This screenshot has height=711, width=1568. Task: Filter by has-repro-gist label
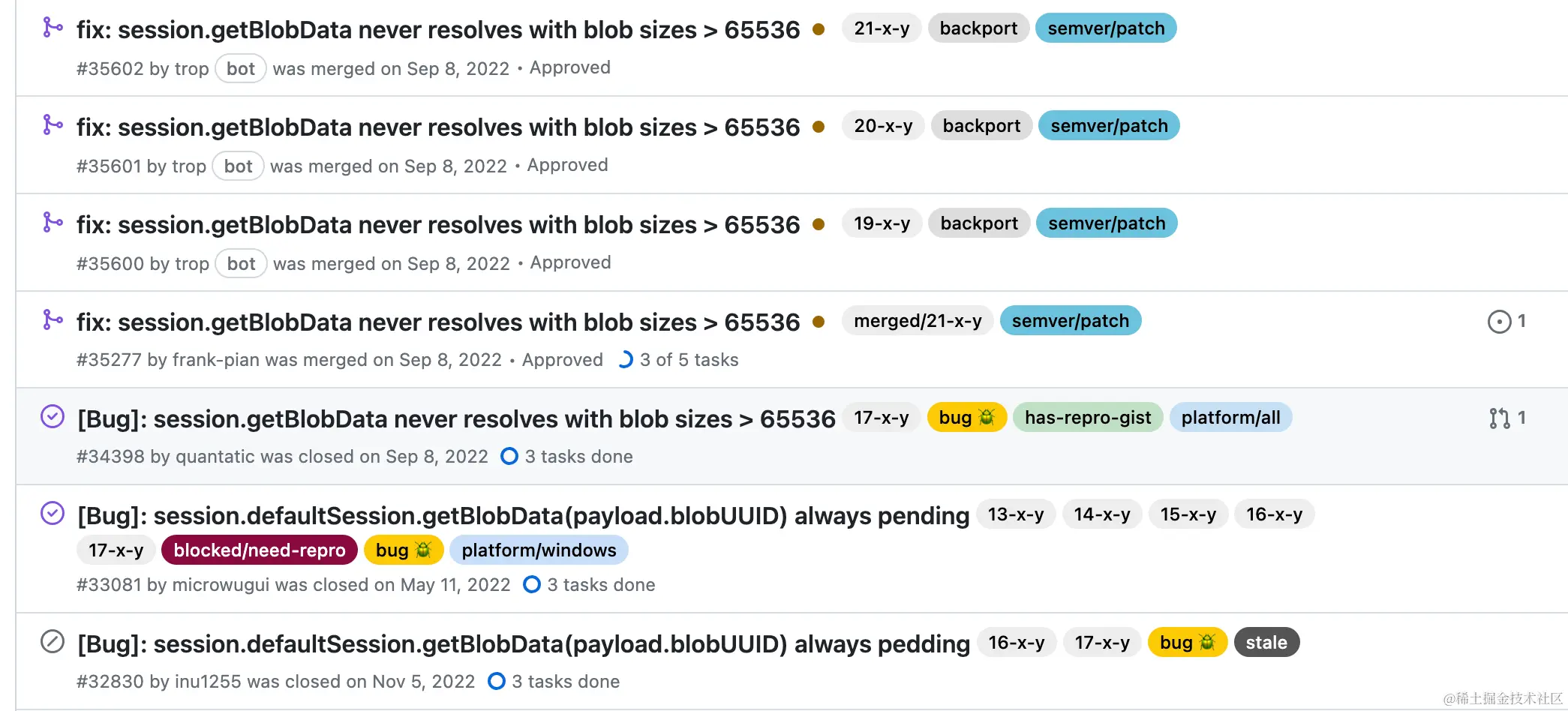coord(1088,418)
